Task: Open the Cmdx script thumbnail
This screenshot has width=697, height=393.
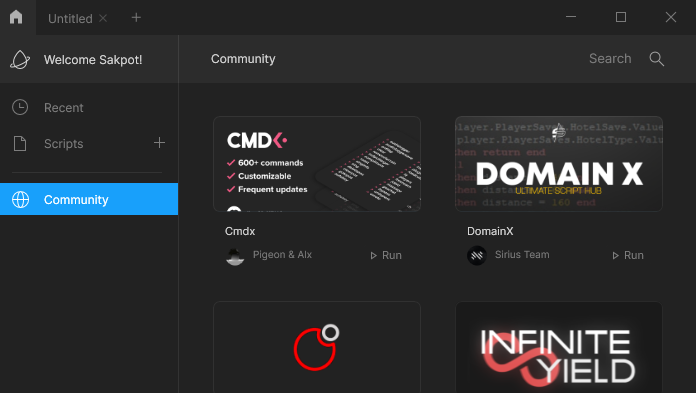Action: point(317,164)
